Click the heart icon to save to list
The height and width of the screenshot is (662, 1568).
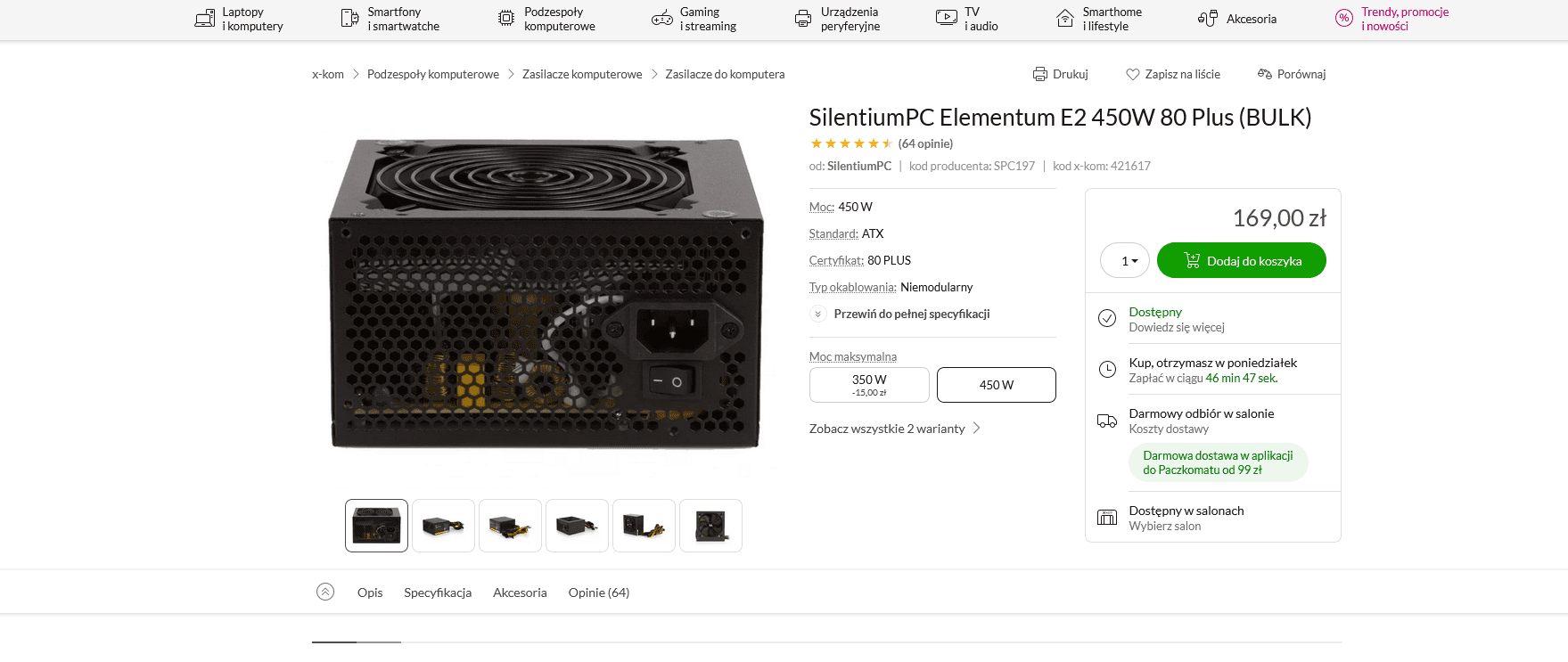click(1132, 74)
